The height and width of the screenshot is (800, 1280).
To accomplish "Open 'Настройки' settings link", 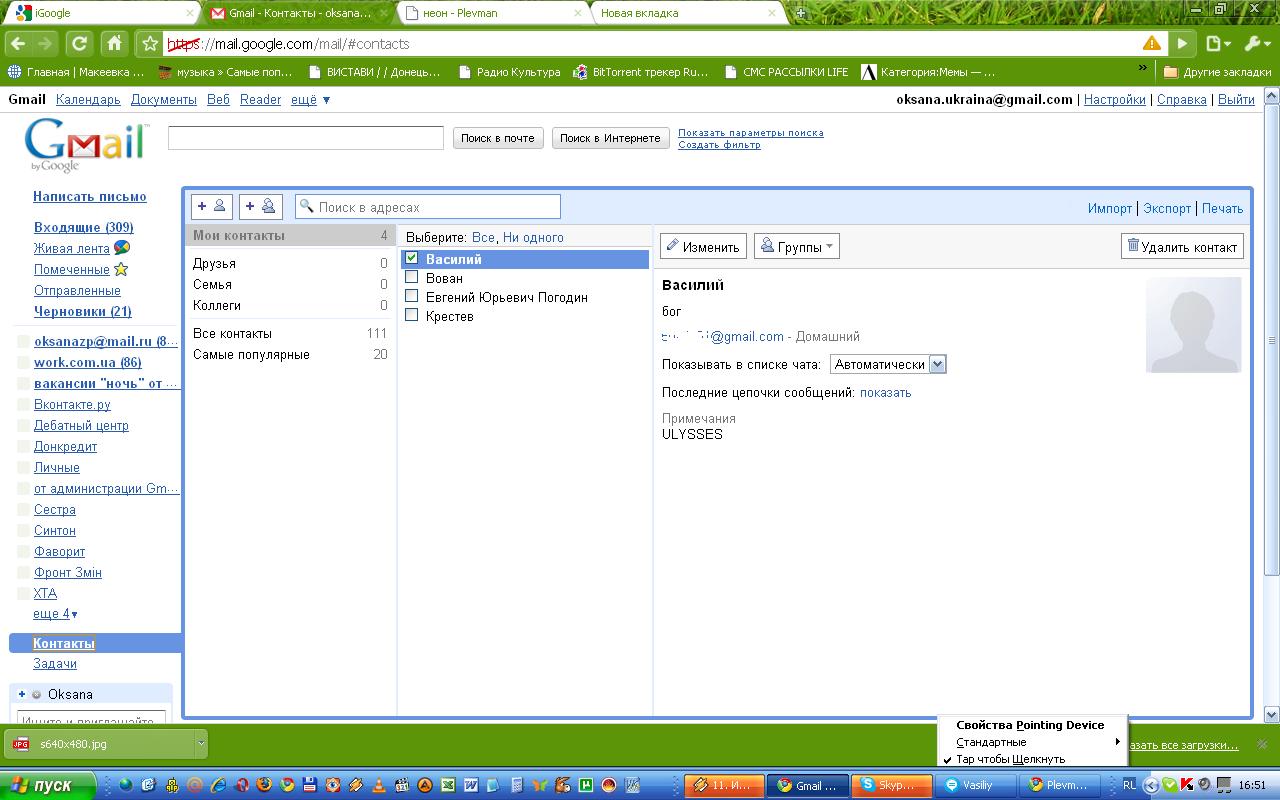I will point(1115,100).
